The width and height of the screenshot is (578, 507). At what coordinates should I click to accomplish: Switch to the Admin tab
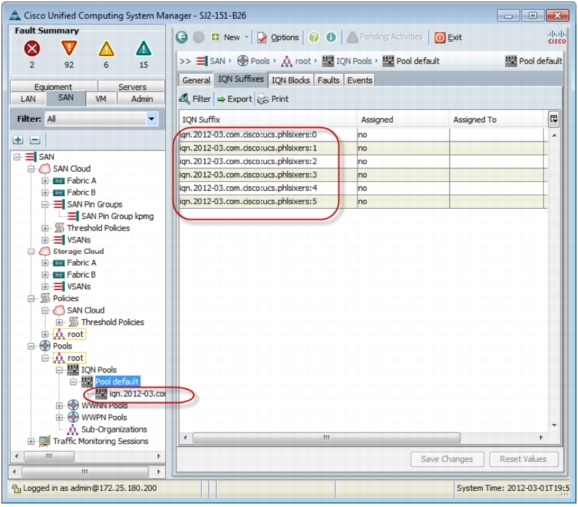142,99
